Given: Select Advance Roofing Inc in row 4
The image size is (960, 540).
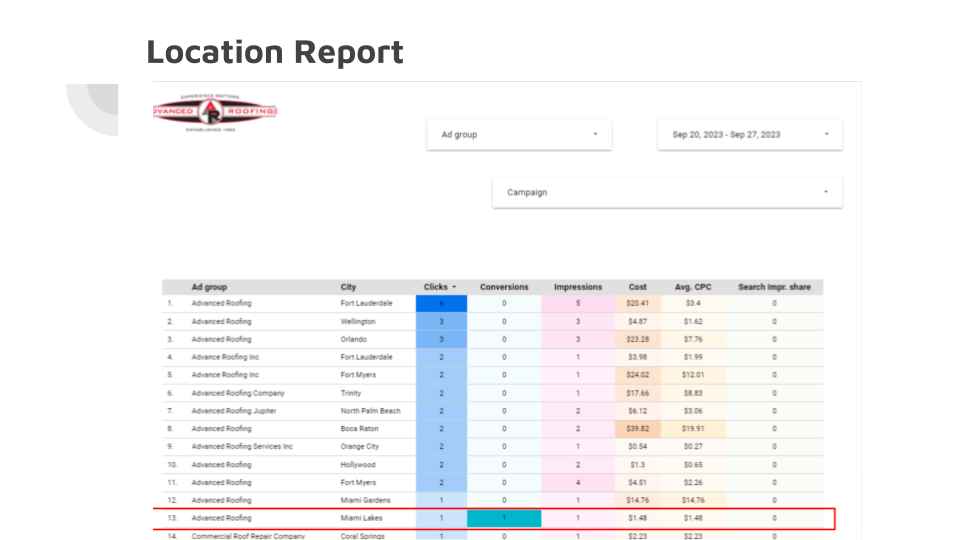Looking at the screenshot, I should [x=225, y=357].
